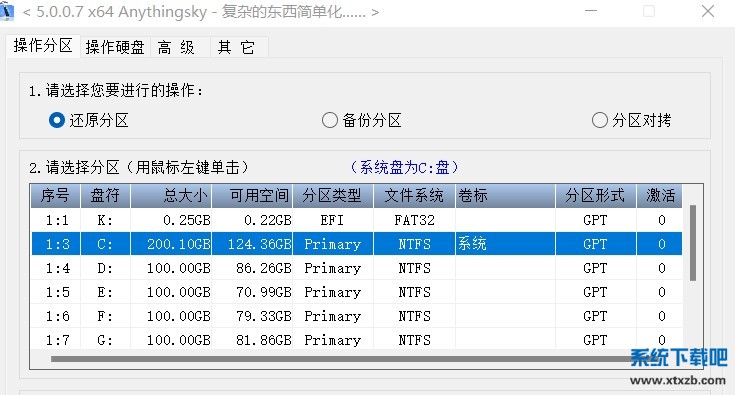Switch to the 操作分区 tab
Image resolution: width=735 pixels, height=395 pixels.
(x=43, y=46)
